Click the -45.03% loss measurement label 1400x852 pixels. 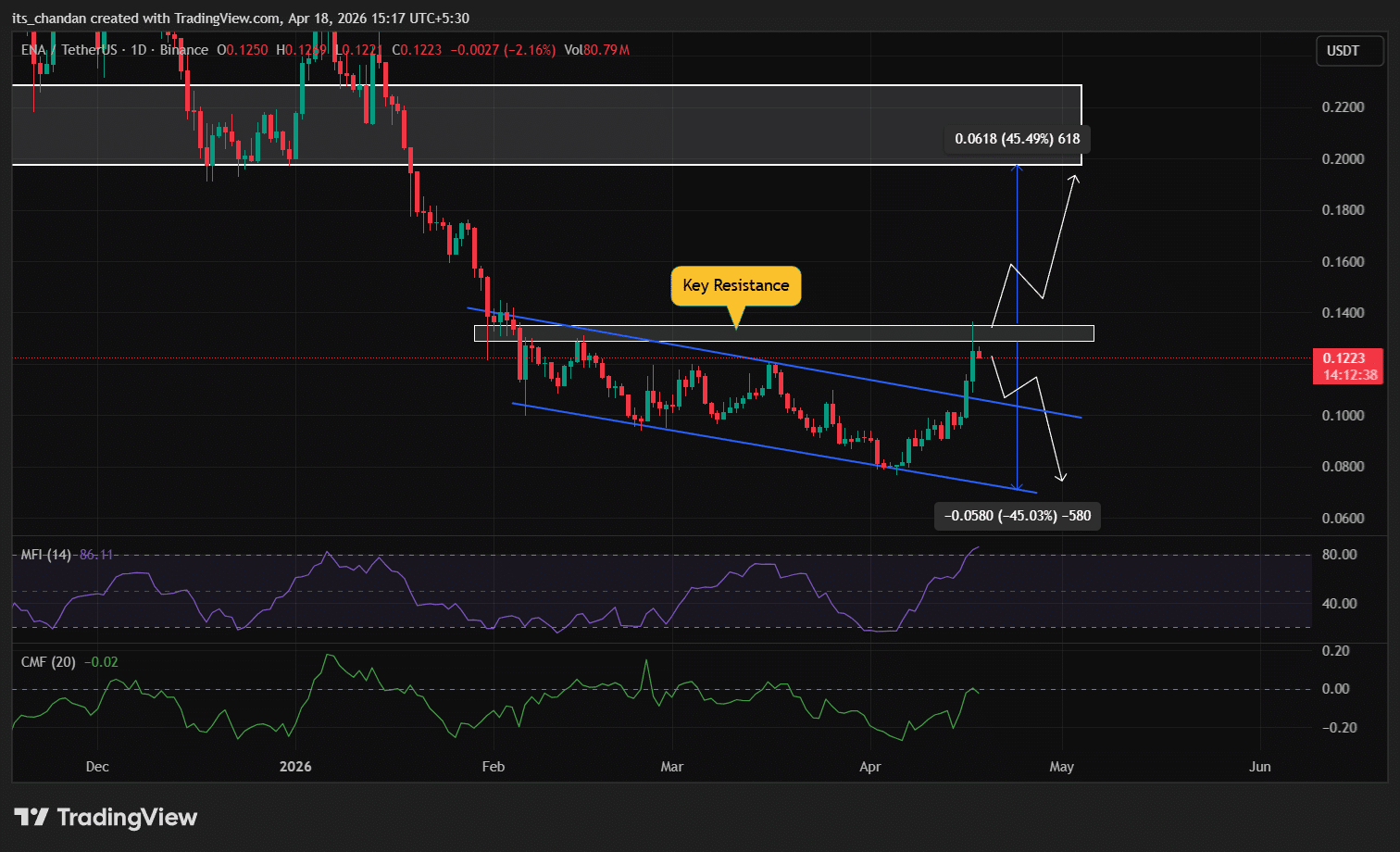tap(1017, 516)
